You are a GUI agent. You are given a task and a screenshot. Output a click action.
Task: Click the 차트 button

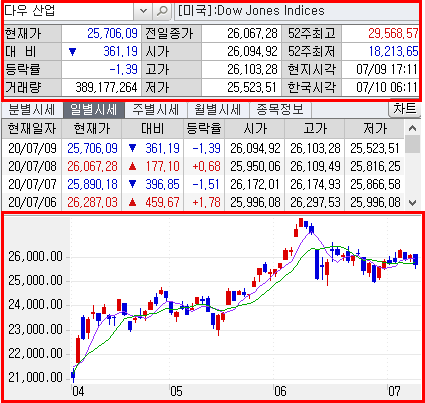405,109
